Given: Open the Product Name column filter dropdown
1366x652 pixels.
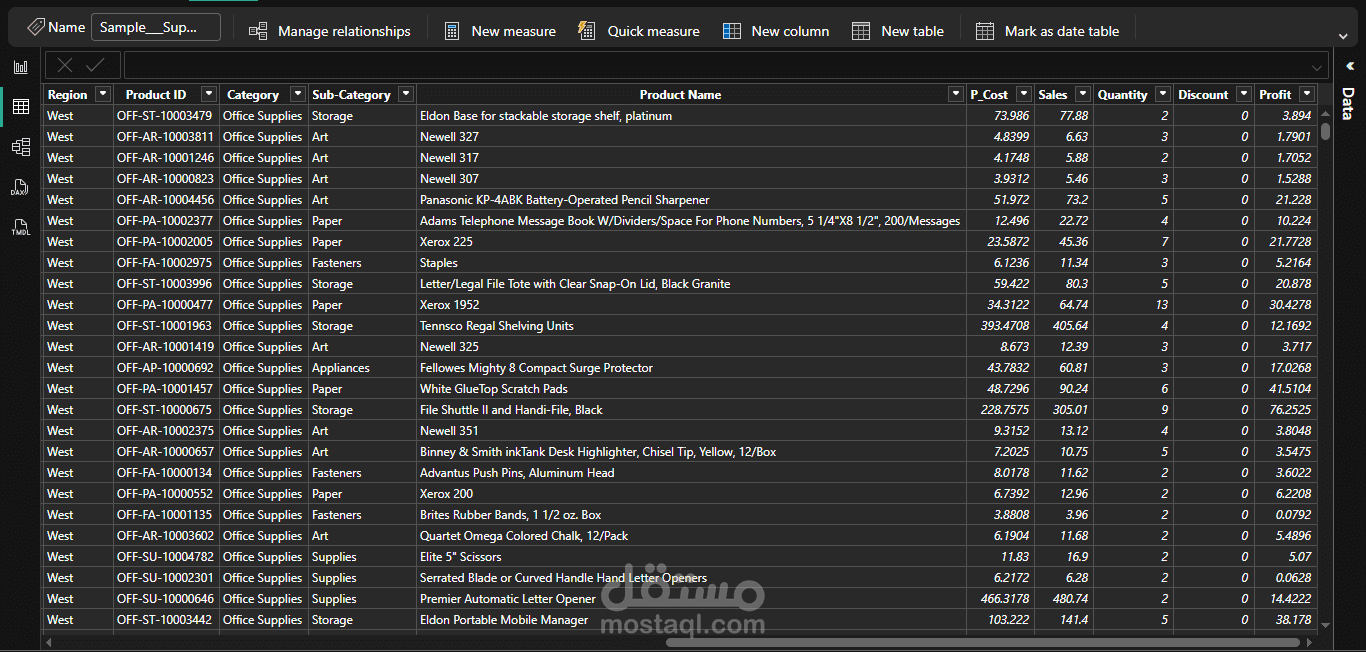Looking at the screenshot, I should [955, 94].
